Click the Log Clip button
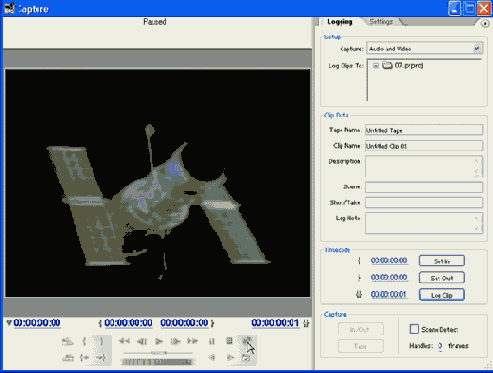The height and width of the screenshot is (373, 493). click(x=442, y=295)
